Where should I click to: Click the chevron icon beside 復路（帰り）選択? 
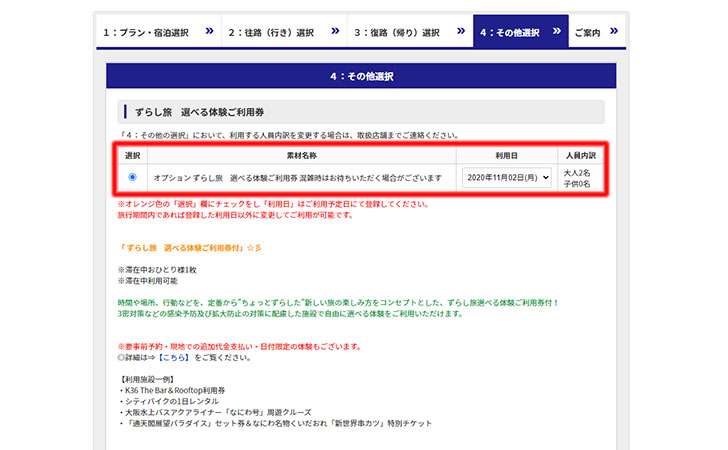461,31
